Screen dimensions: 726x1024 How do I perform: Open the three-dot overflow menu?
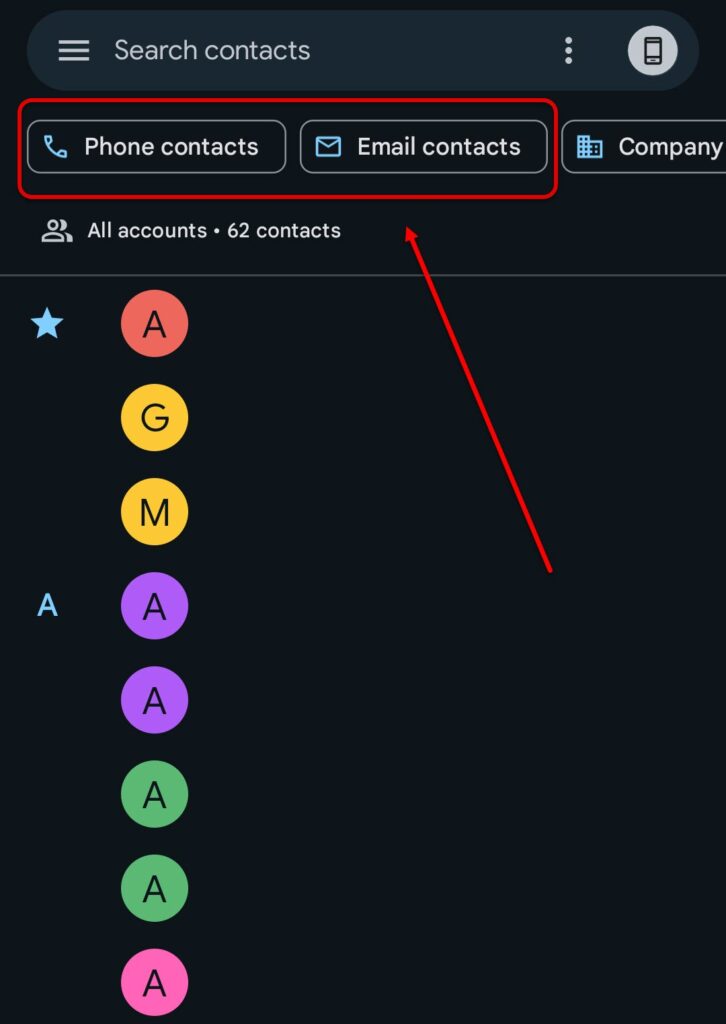[568, 50]
